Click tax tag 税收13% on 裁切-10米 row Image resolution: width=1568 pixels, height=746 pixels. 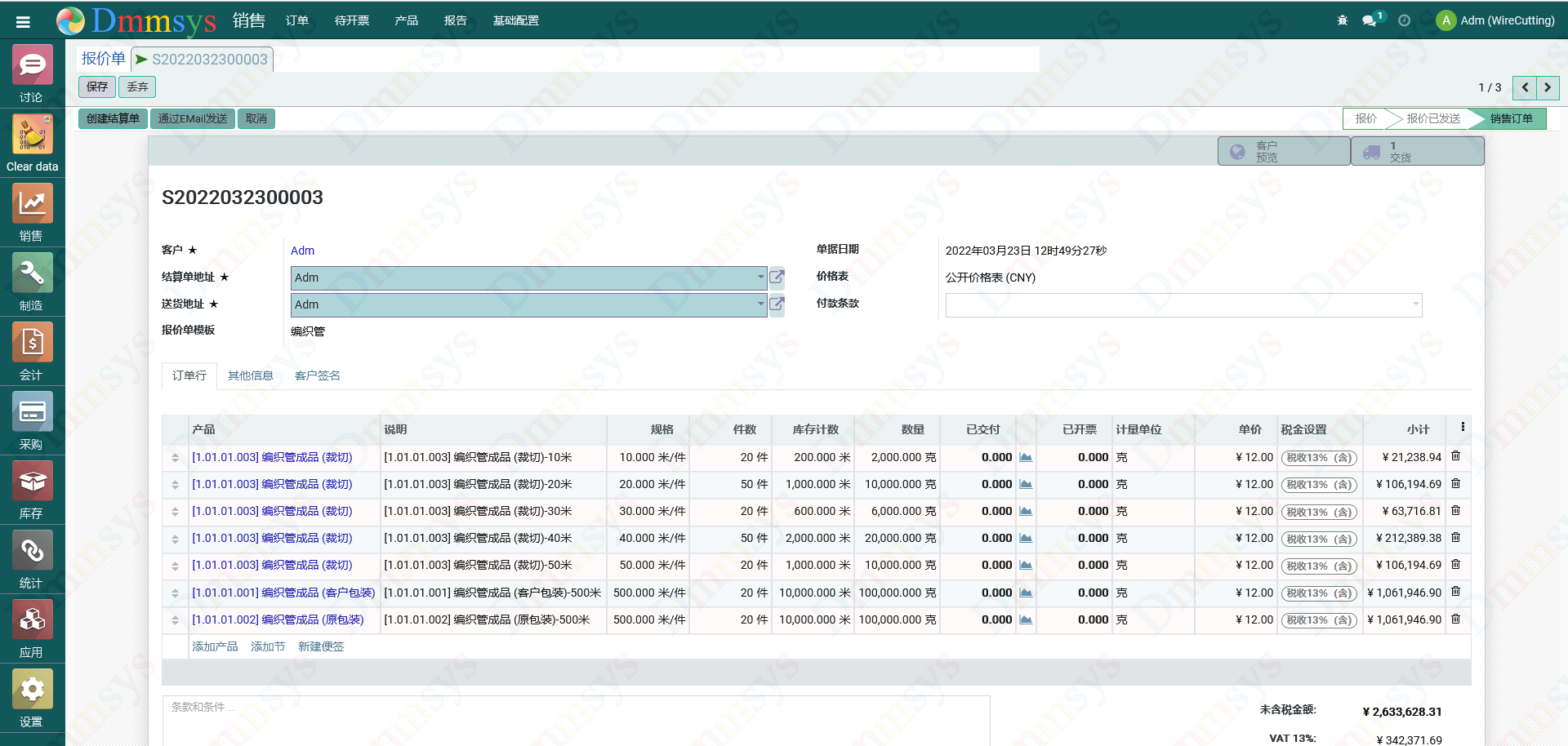pos(1319,458)
